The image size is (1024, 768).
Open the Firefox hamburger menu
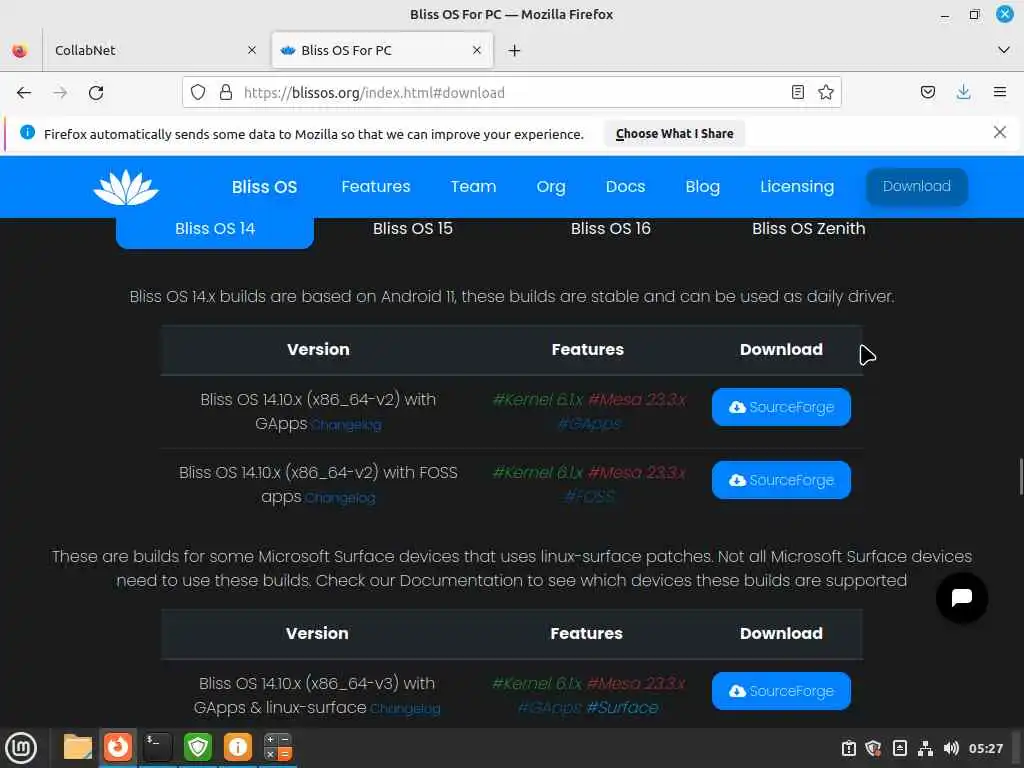click(999, 93)
